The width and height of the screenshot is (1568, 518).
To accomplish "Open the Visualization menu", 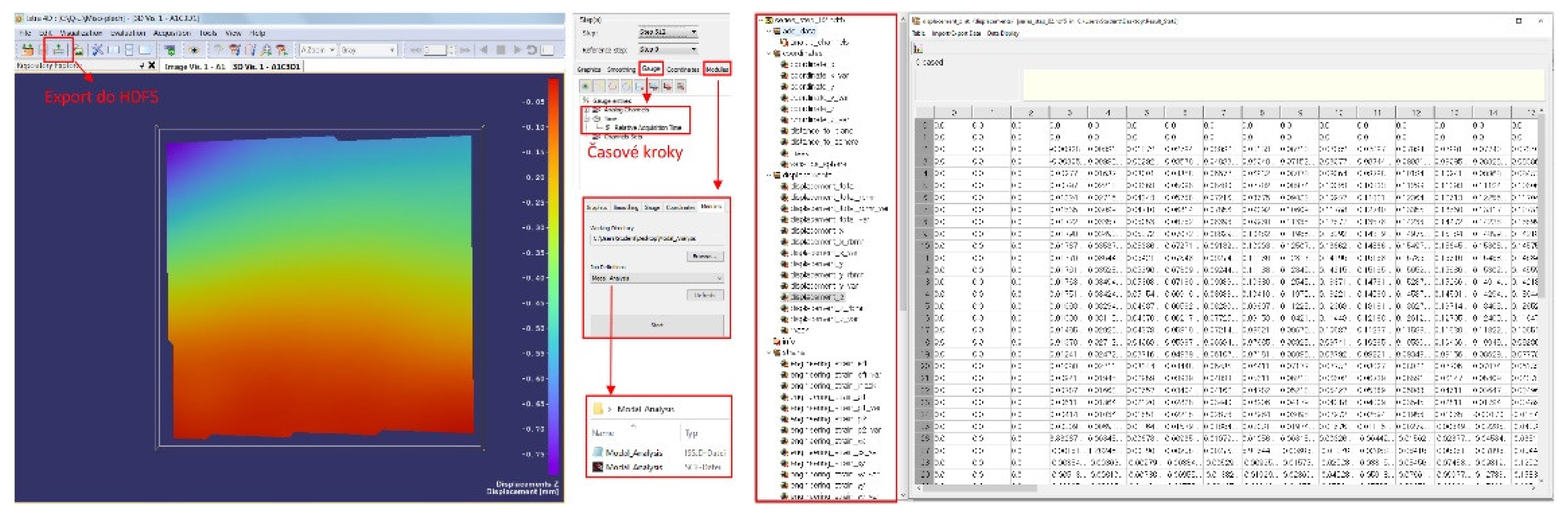I will coord(81,33).
